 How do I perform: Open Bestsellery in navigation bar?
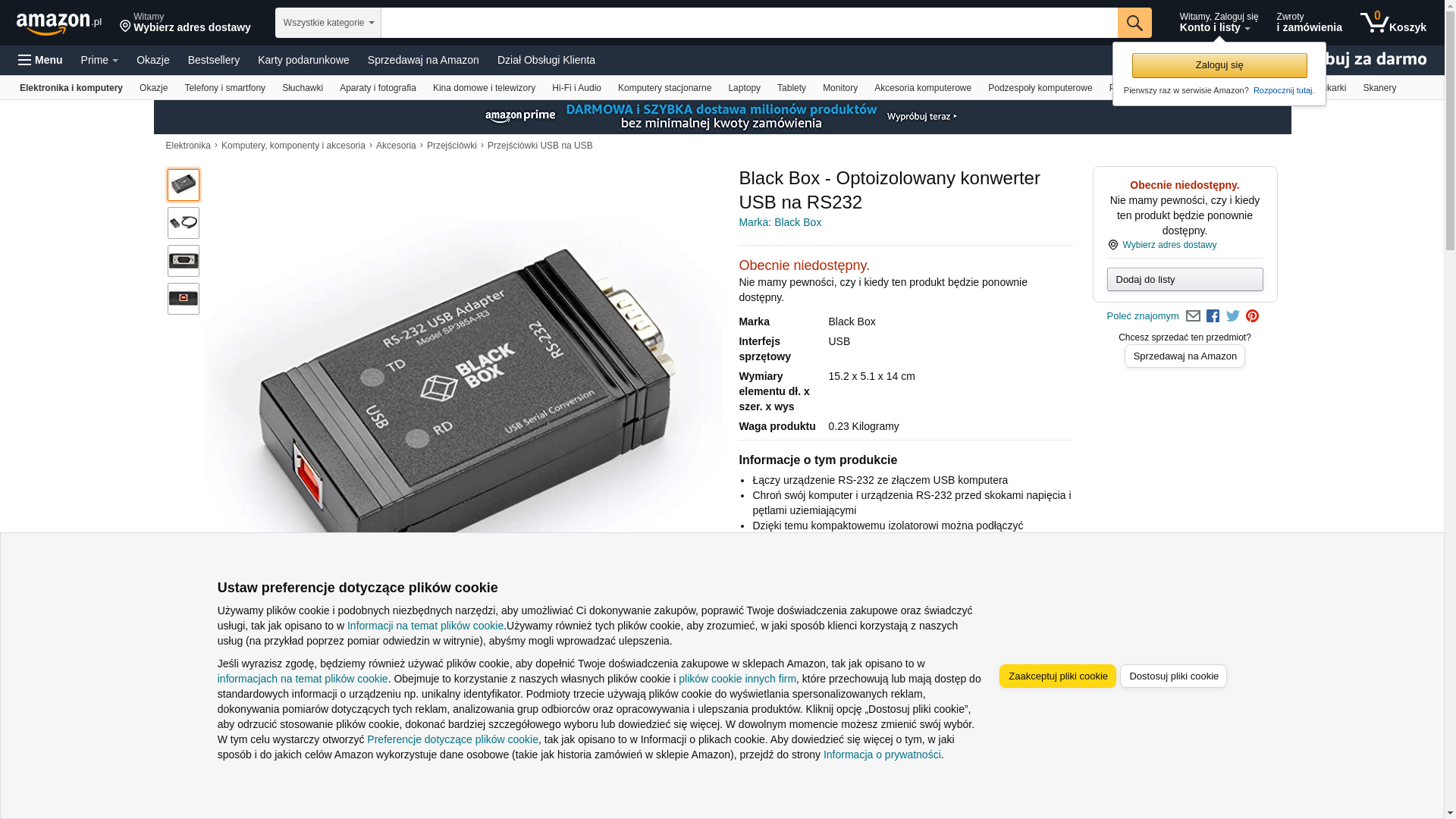214,60
